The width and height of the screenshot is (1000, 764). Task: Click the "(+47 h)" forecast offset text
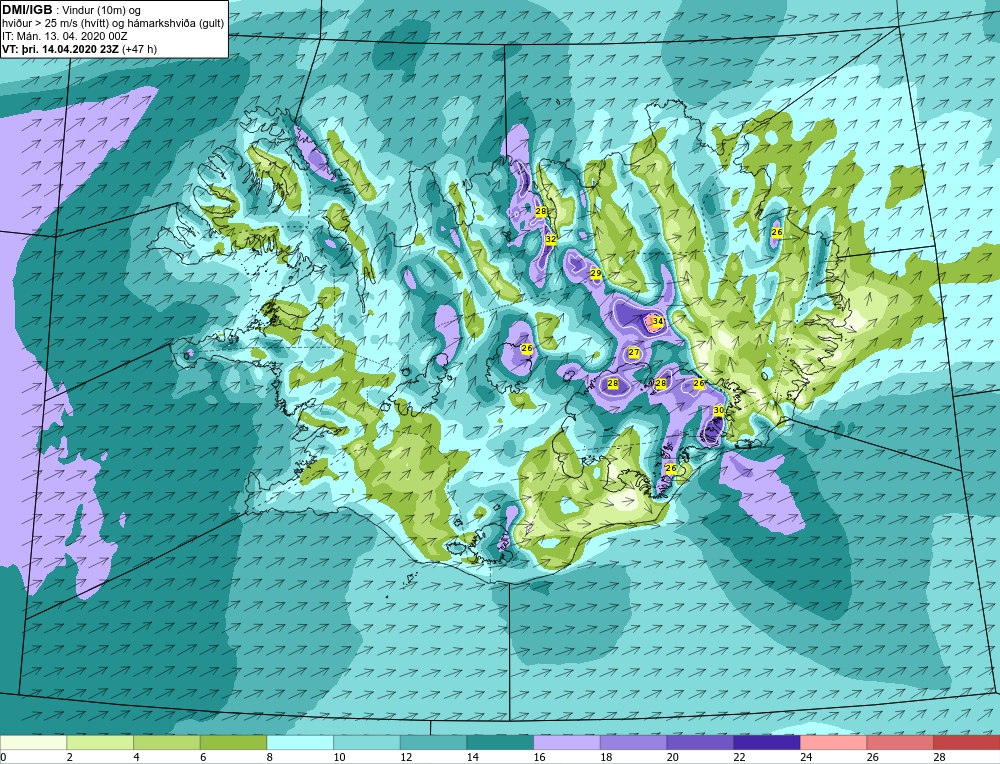tap(139, 49)
